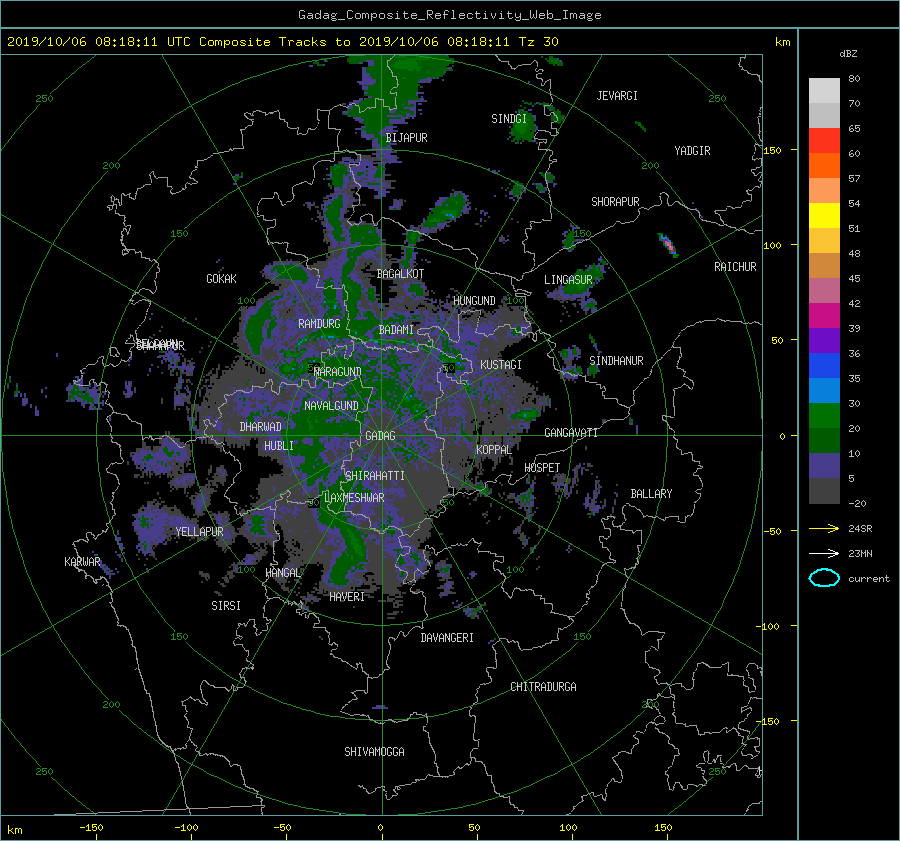The image size is (900, 841).
Task: Click the HUNGUND town label
Action: [474, 301]
